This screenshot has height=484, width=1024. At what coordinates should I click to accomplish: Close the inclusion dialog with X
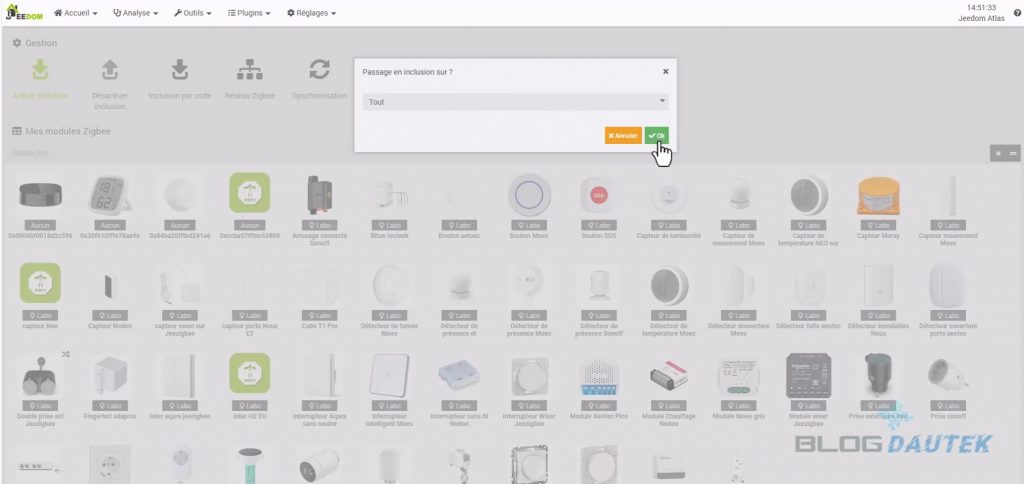[666, 71]
